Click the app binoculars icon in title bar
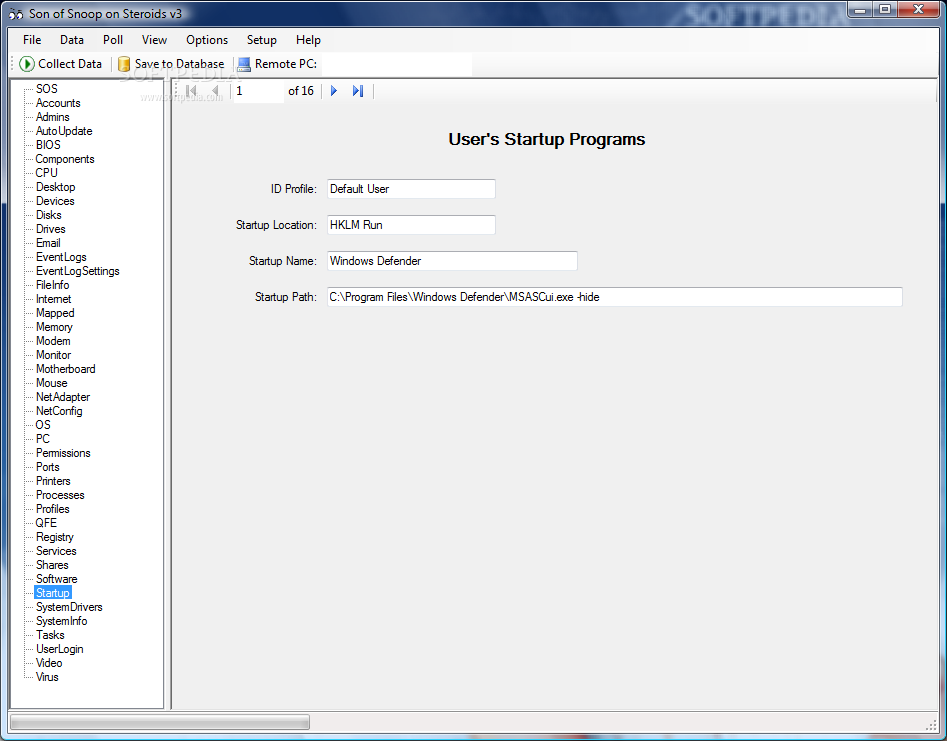The image size is (947, 741). (x=16, y=14)
